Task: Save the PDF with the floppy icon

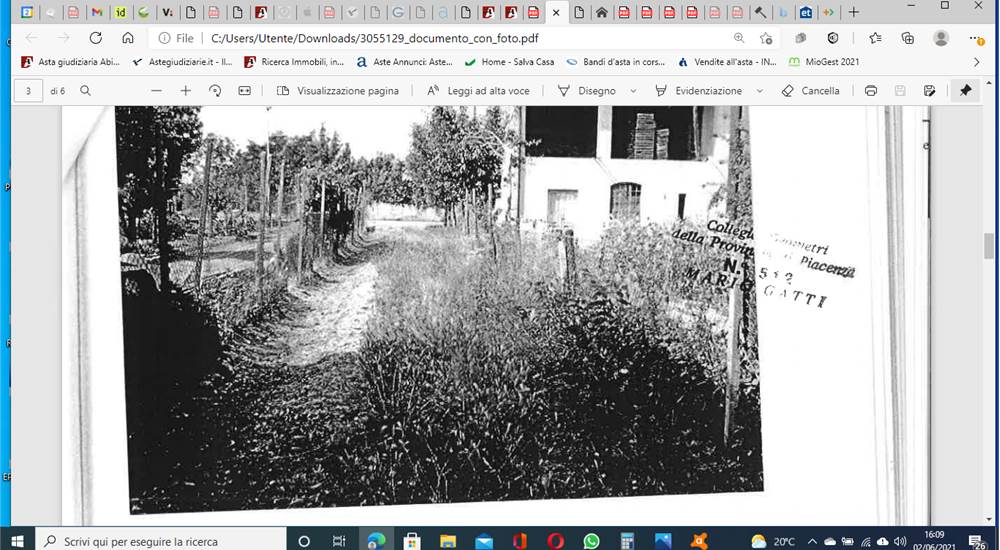Action: click(x=900, y=91)
